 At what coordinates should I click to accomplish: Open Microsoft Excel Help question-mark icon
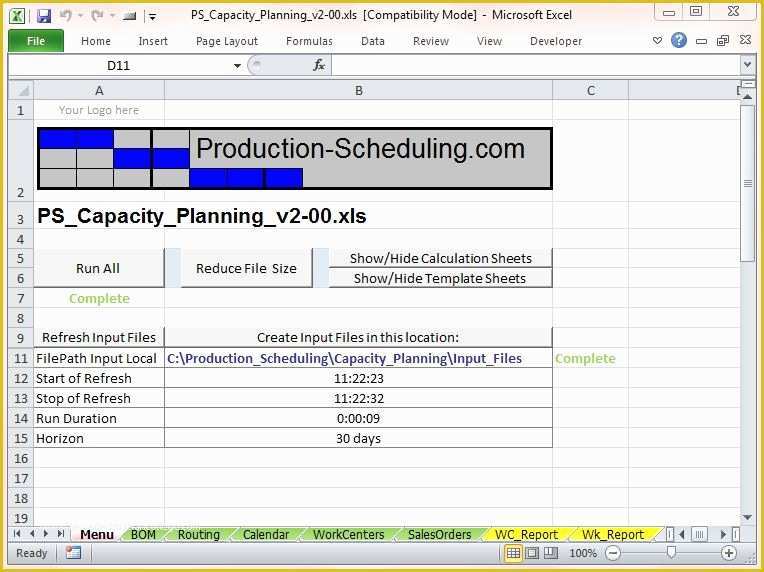[x=679, y=40]
